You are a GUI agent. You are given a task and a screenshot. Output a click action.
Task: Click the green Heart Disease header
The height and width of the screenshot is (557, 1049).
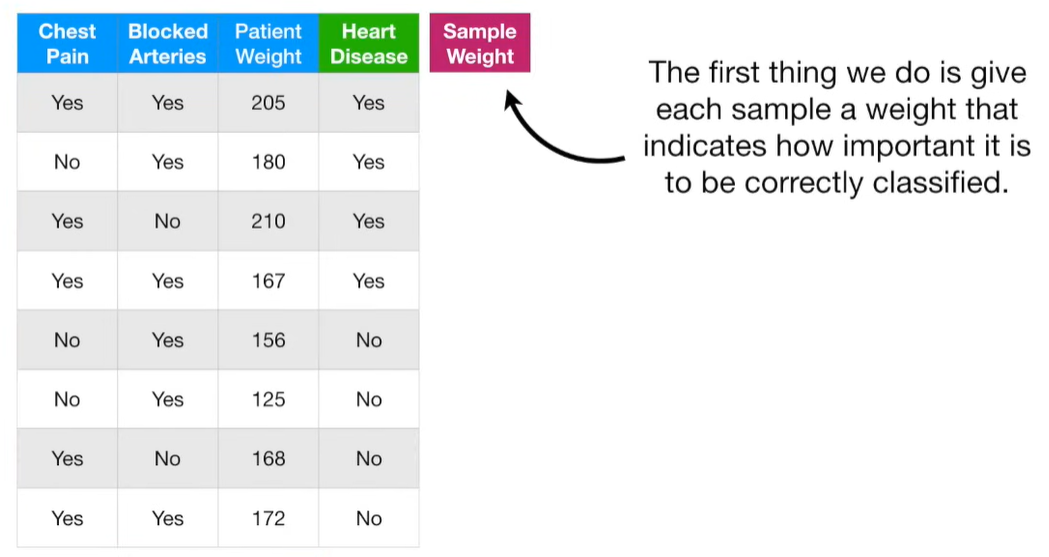coord(369,44)
